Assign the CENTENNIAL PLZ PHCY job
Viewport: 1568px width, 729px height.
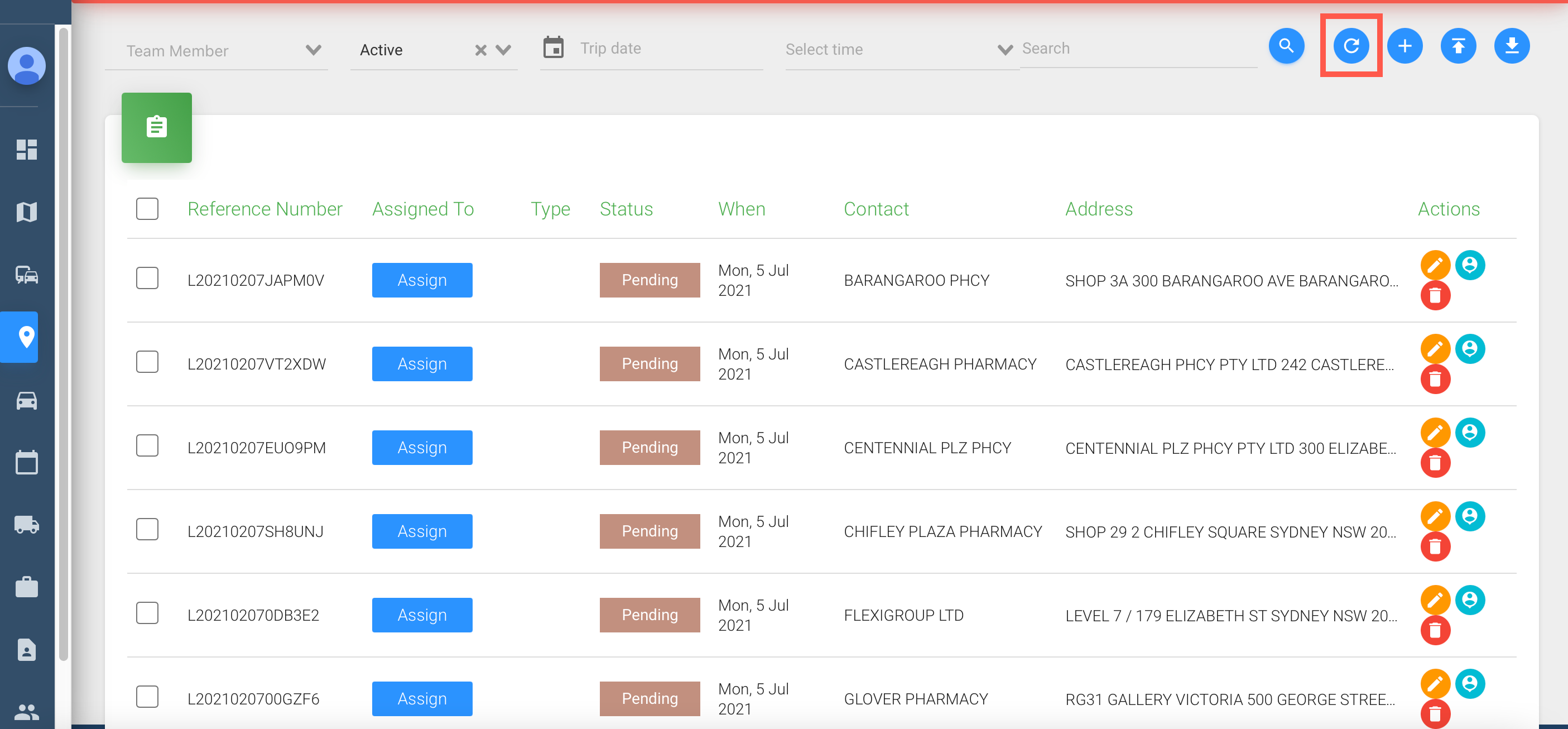pyautogui.click(x=422, y=448)
